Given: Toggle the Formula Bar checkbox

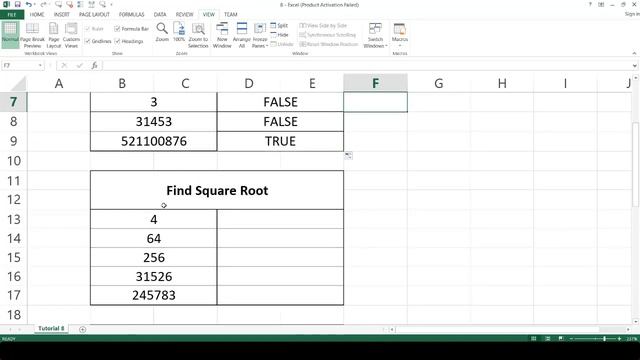Looking at the screenshot, I should 131,29.
